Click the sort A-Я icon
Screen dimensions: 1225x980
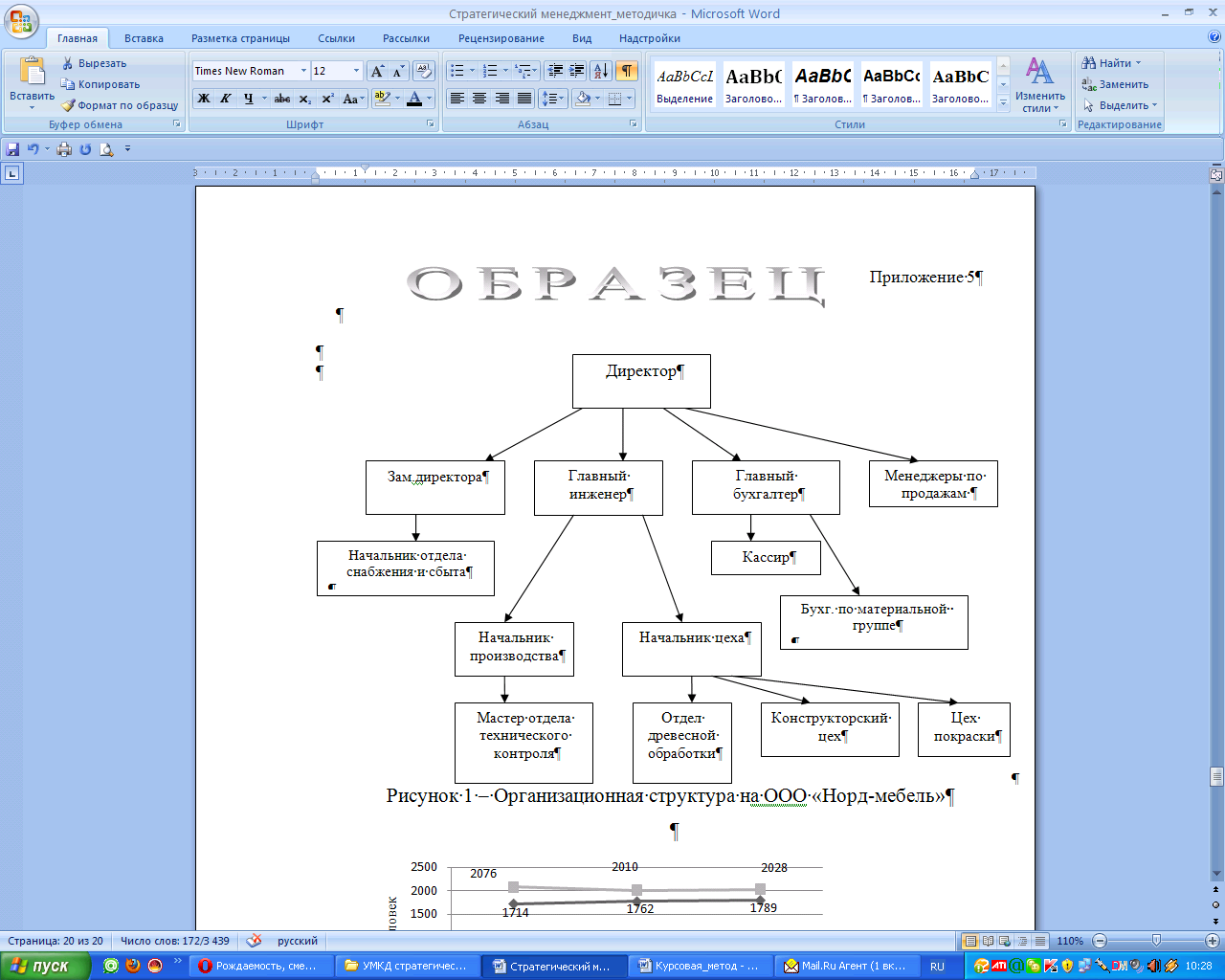pos(601,71)
